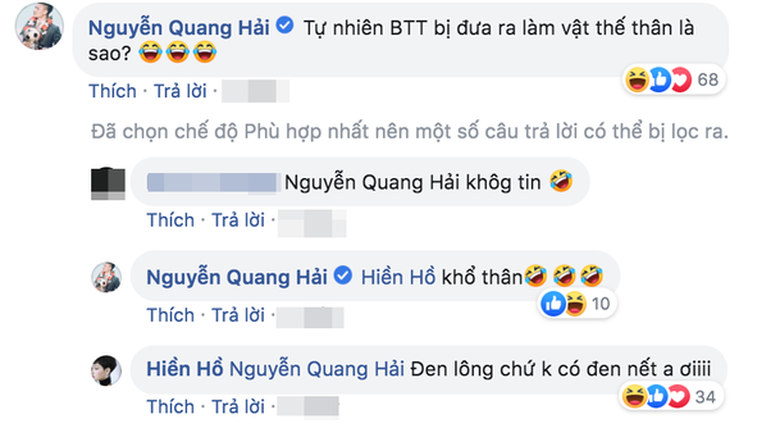Click the 'Đã chọn chế độ Phù hợp nhất' filter notice
Viewport: 780px width, 428px height.
(x=409, y=131)
